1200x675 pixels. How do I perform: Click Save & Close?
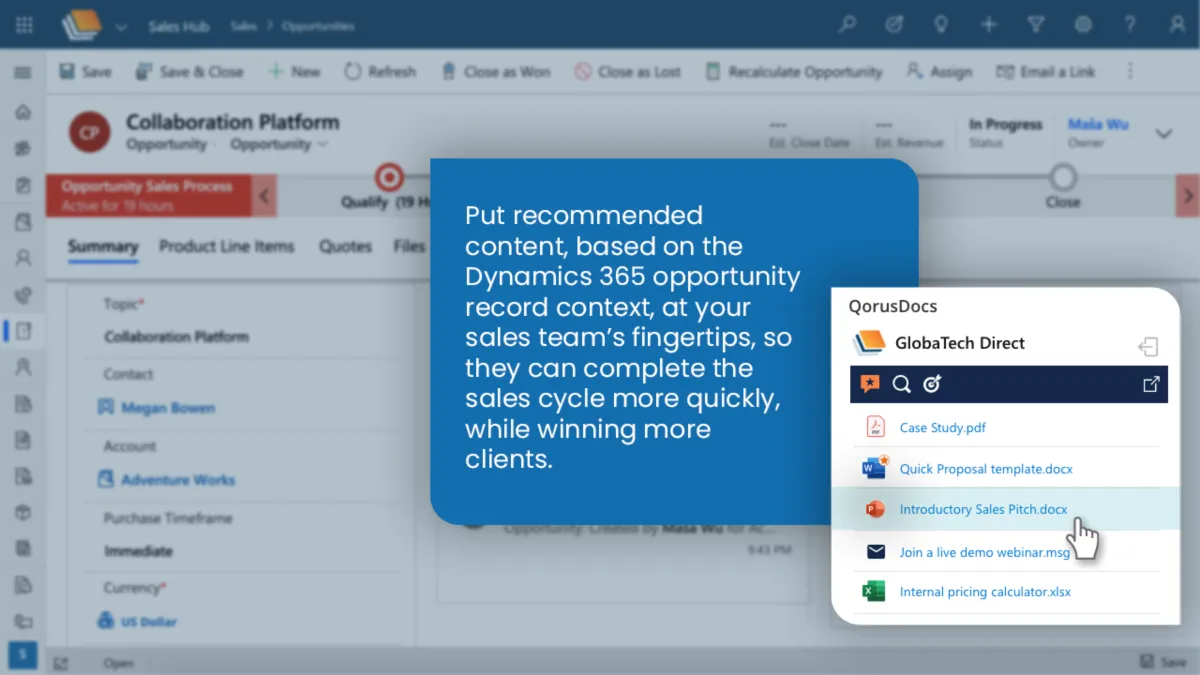pyautogui.click(x=189, y=72)
